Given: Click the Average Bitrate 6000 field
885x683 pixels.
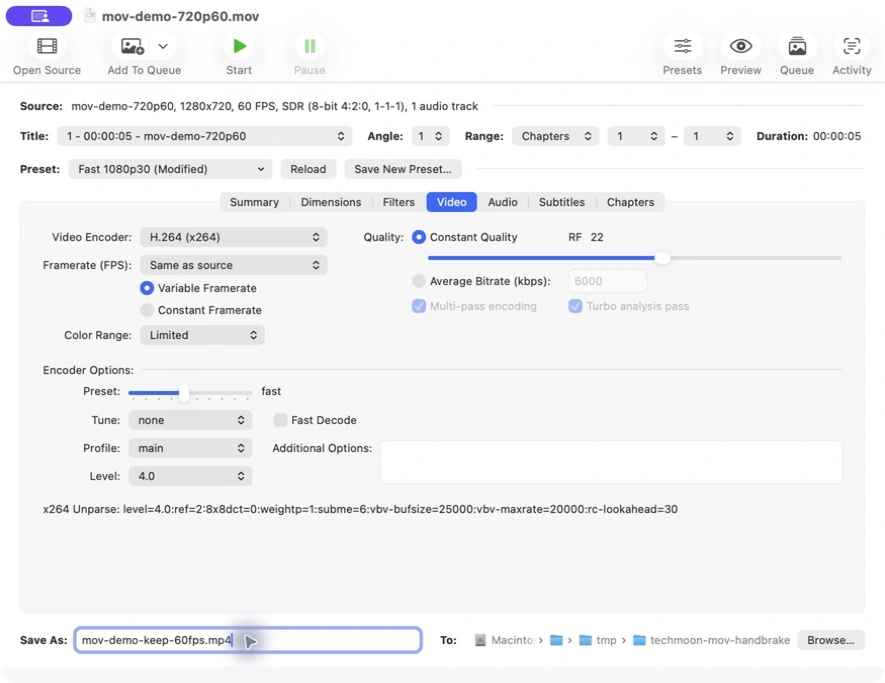Looking at the screenshot, I should pos(607,281).
